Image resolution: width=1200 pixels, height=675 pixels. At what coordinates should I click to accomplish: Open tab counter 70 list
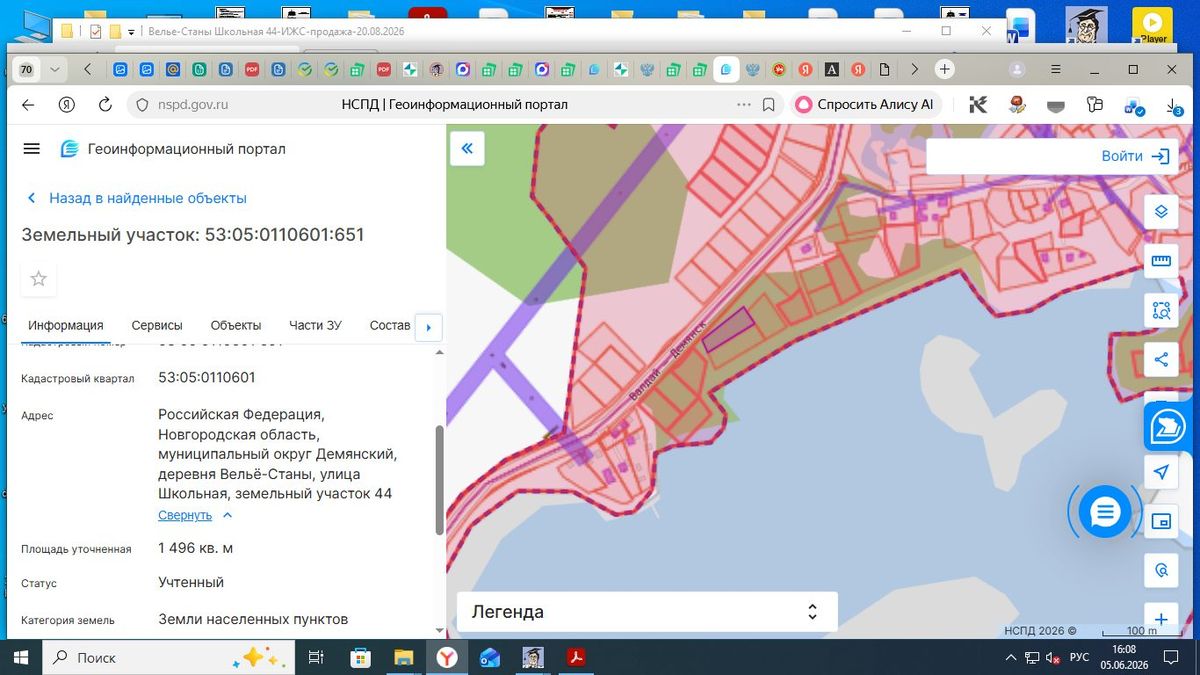26,69
